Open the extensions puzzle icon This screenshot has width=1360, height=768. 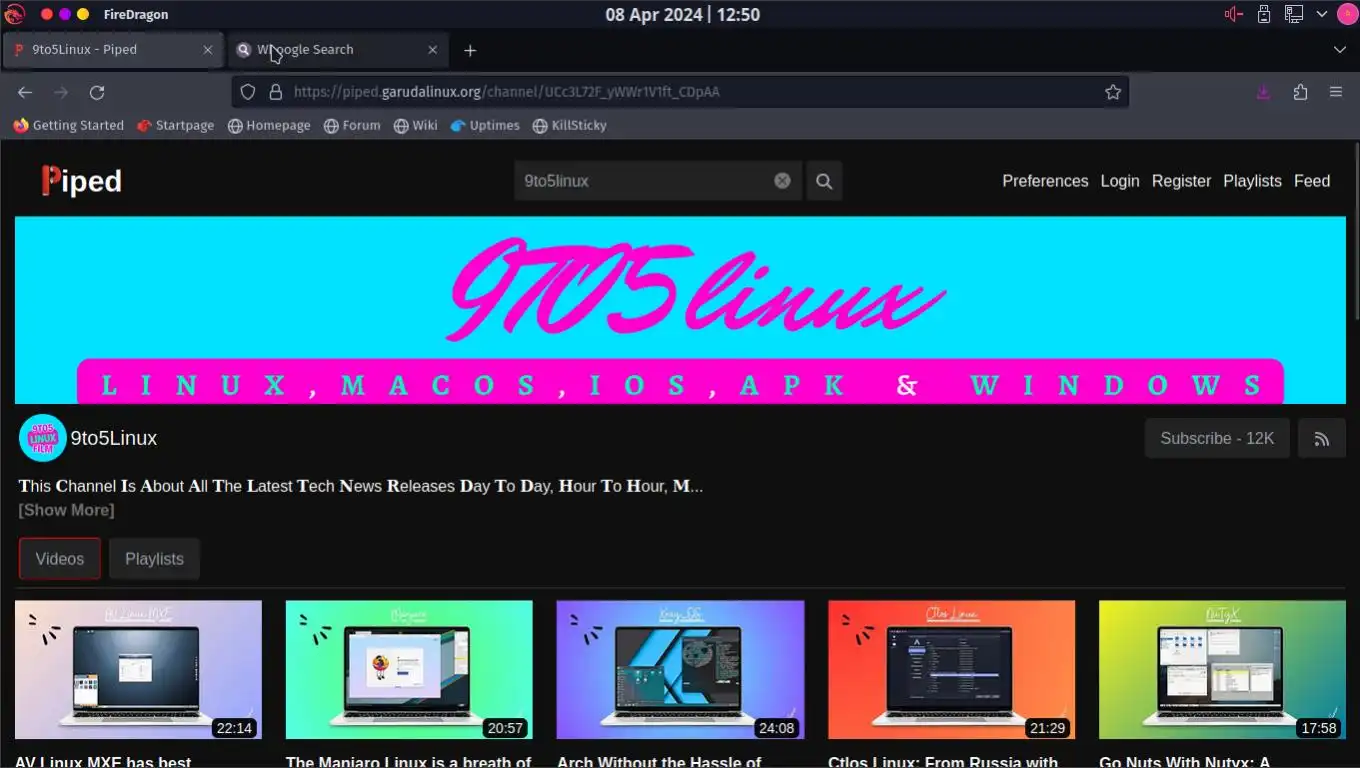1300,92
